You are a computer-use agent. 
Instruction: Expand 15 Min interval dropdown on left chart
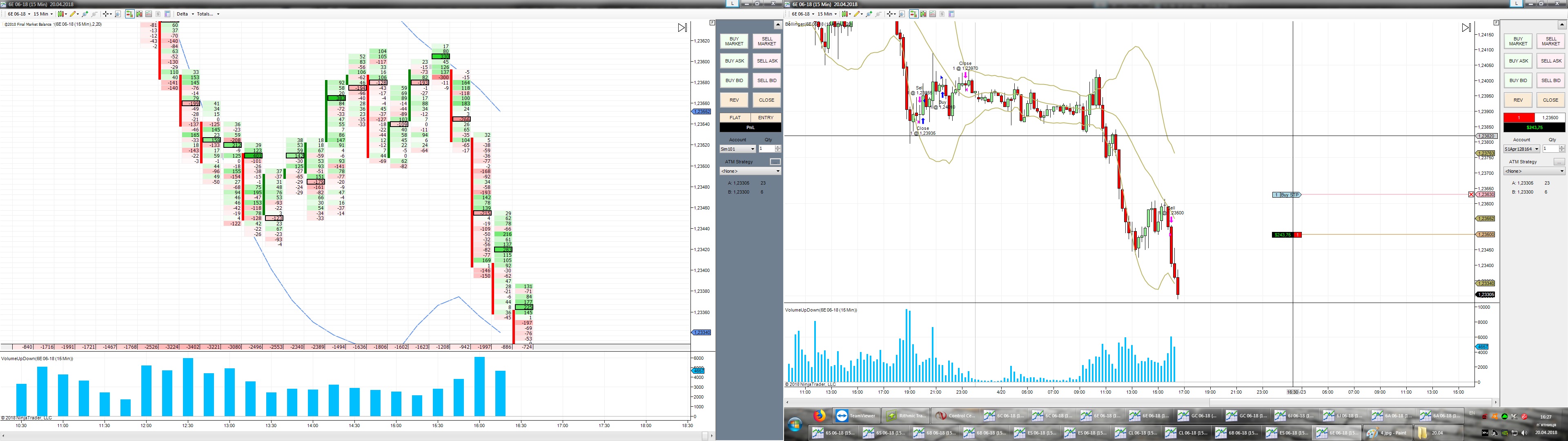point(42,13)
